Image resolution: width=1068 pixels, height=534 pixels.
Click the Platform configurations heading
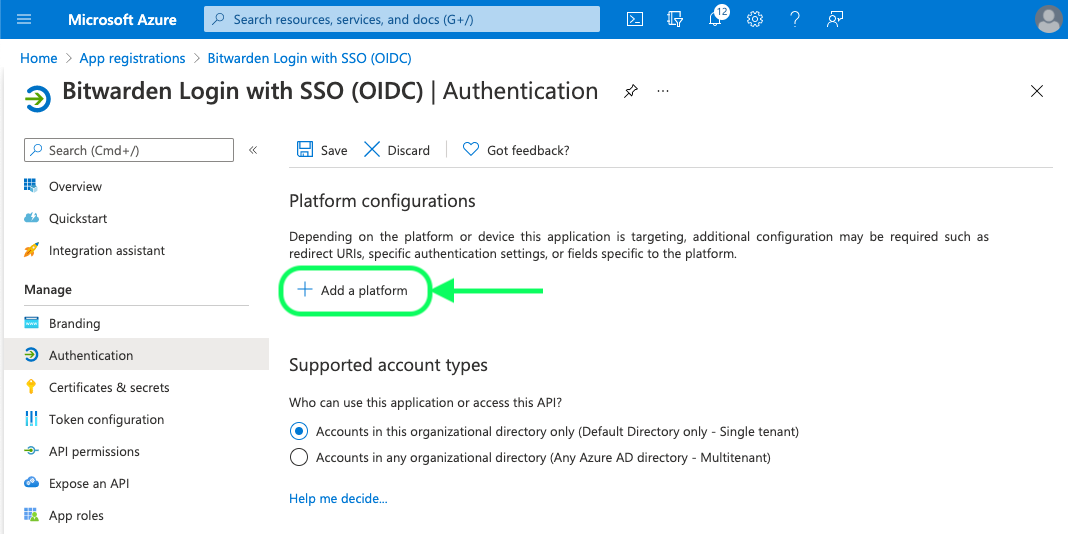tap(382, 201)
